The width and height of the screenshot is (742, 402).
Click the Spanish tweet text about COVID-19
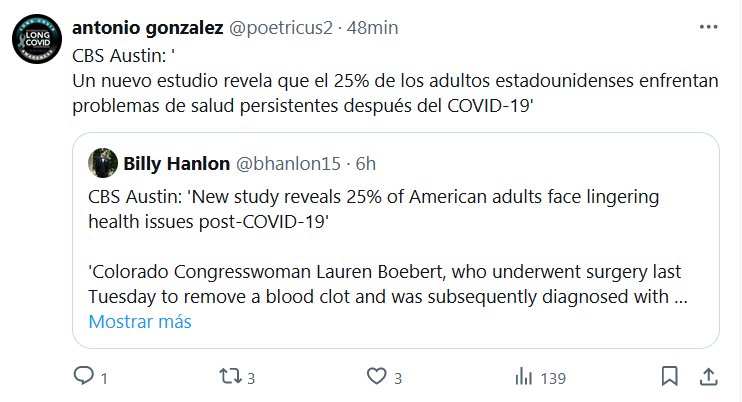click(x=396, y=93)
